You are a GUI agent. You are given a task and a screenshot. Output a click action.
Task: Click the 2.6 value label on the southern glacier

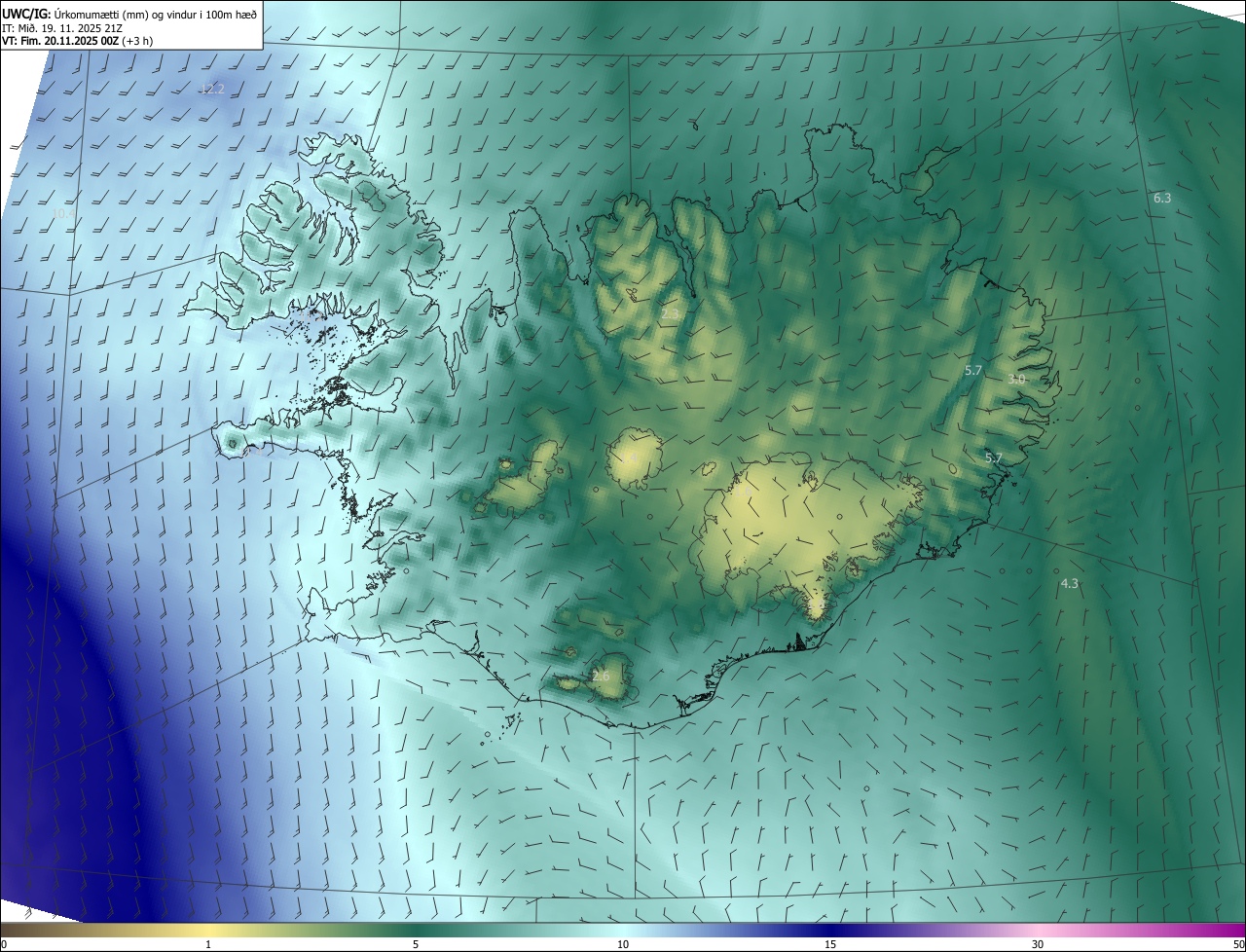[601, 676]
